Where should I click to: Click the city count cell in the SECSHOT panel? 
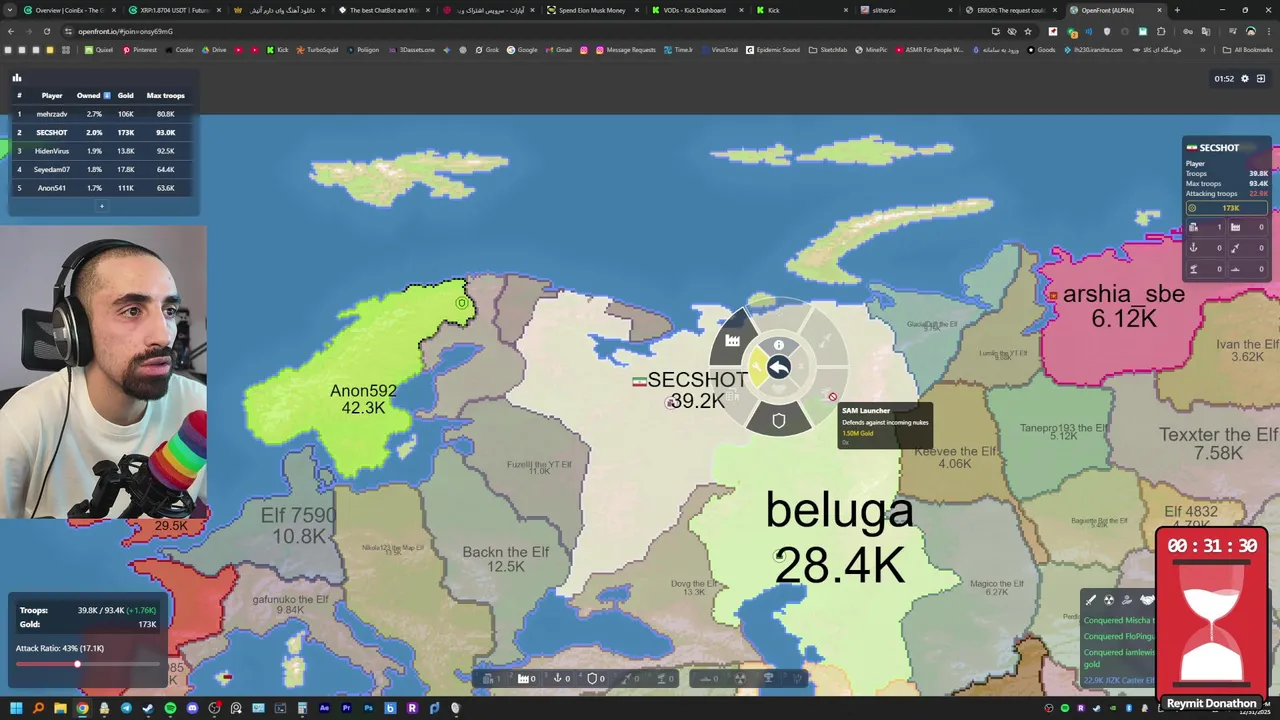(1205, 227)
